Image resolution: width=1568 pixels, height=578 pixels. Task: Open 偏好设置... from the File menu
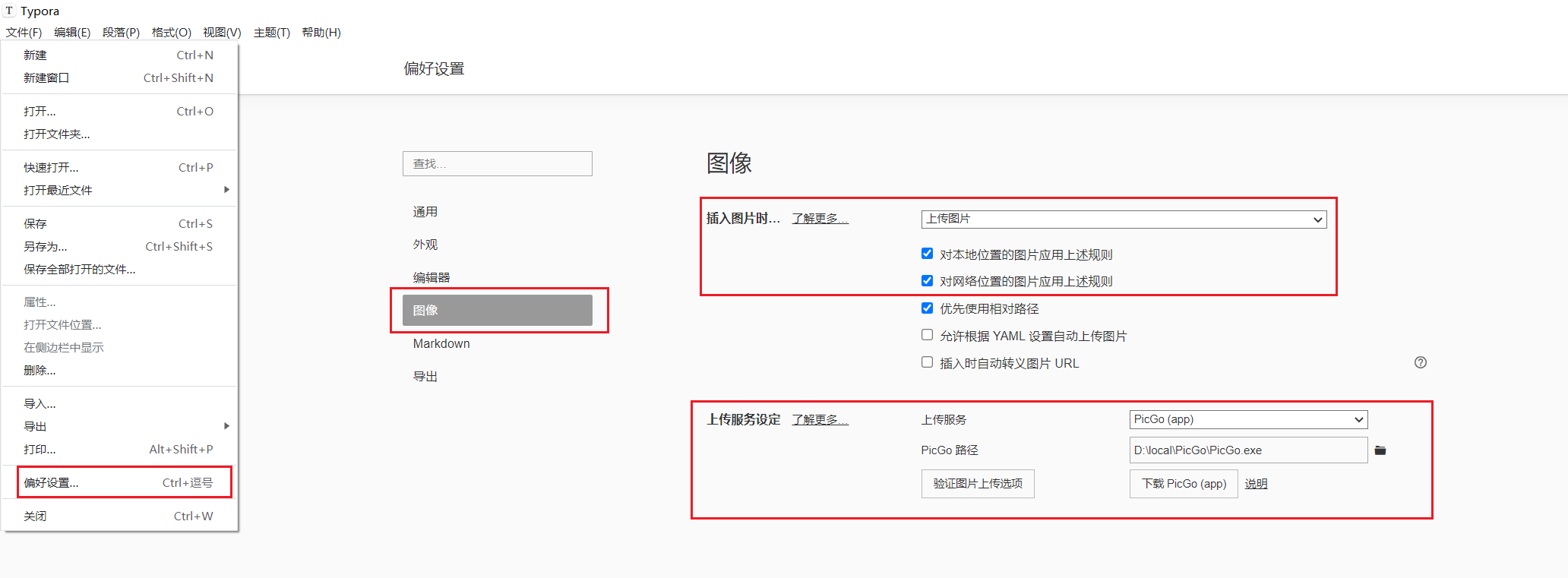(120, 482)
